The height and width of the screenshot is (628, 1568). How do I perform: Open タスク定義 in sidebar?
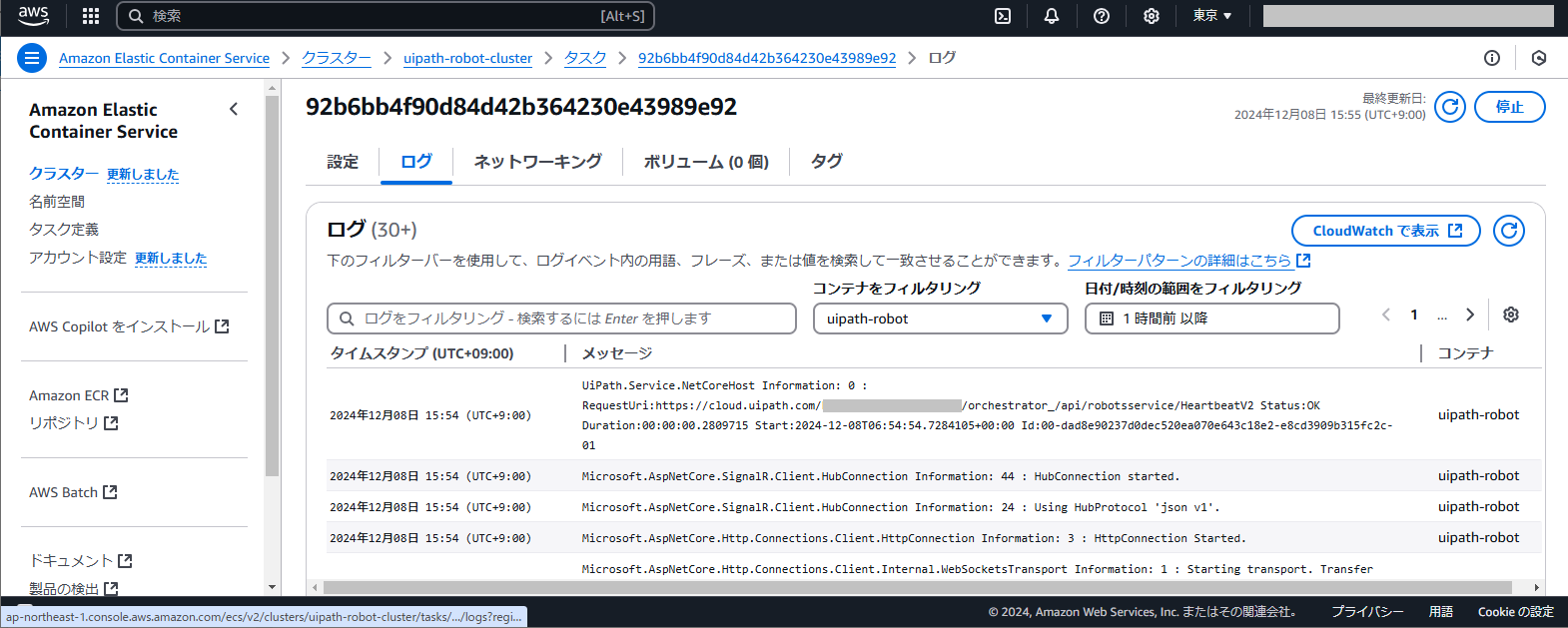pyautogui.click(x=64, y=230)
